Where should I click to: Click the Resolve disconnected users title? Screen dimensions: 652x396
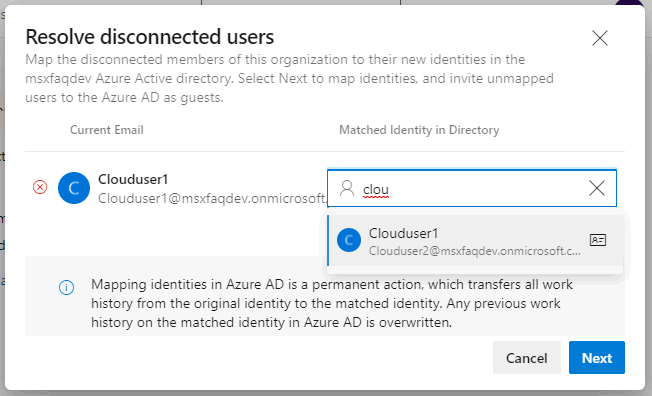[150, 37]
